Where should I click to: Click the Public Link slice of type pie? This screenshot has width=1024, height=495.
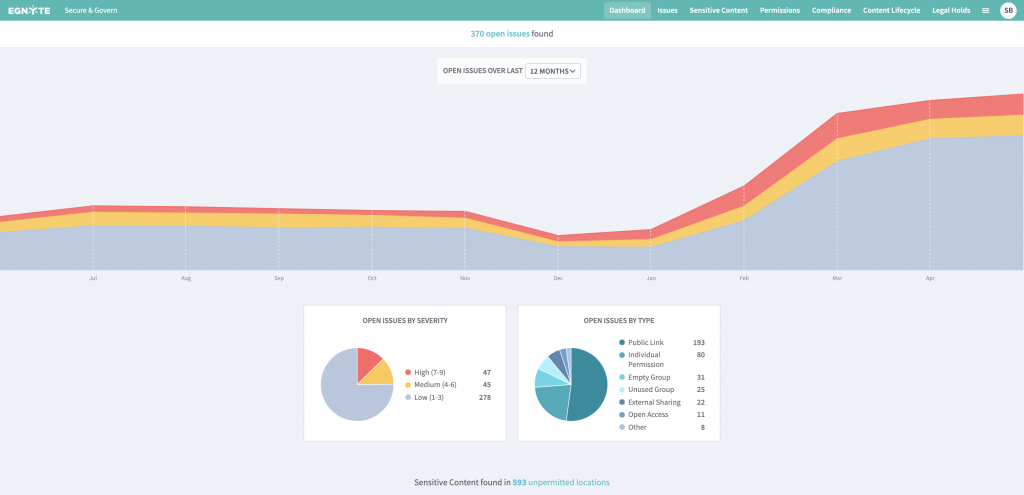pos(590,385)
